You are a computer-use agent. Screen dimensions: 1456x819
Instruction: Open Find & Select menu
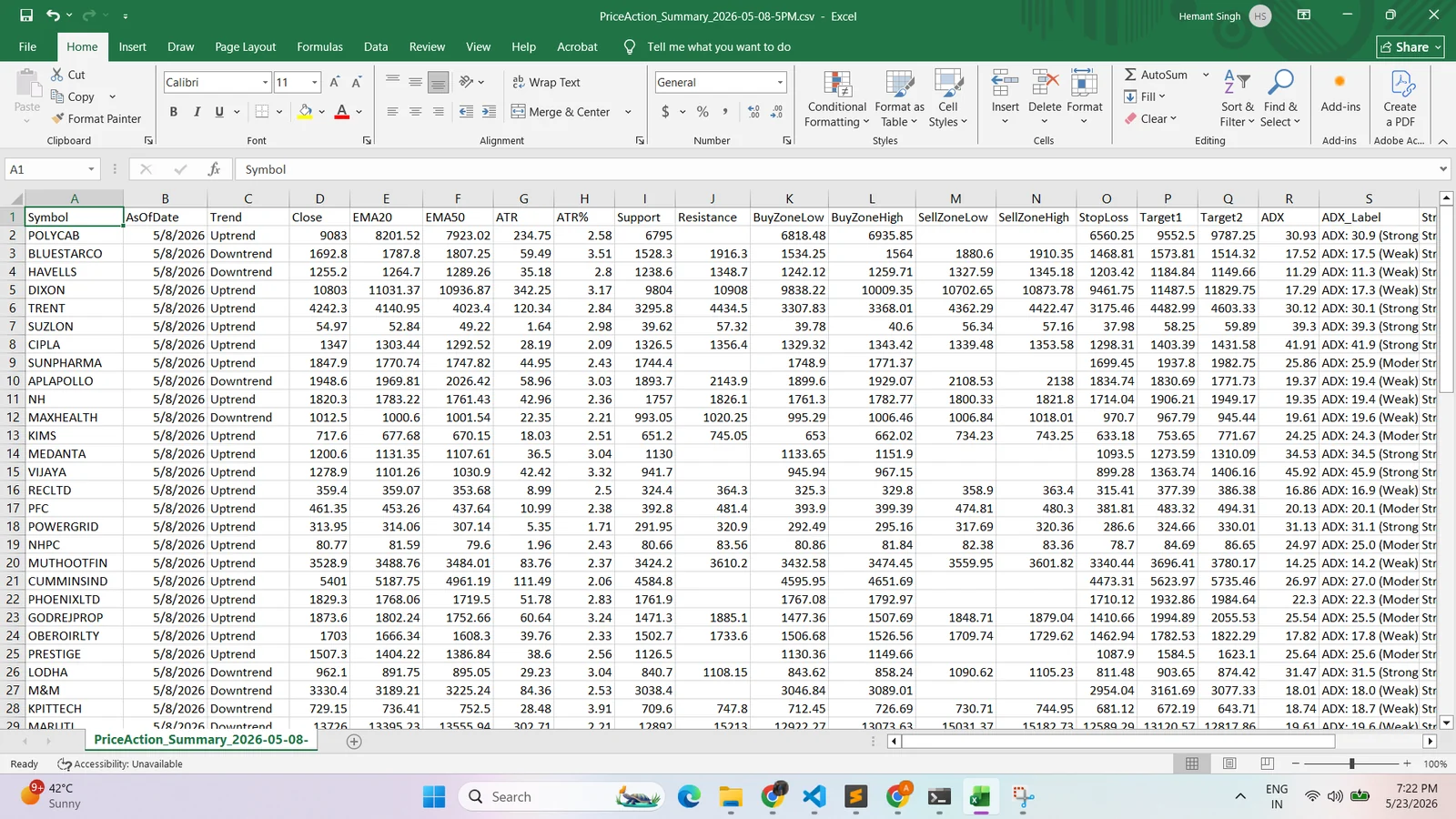click(1280, 98)
